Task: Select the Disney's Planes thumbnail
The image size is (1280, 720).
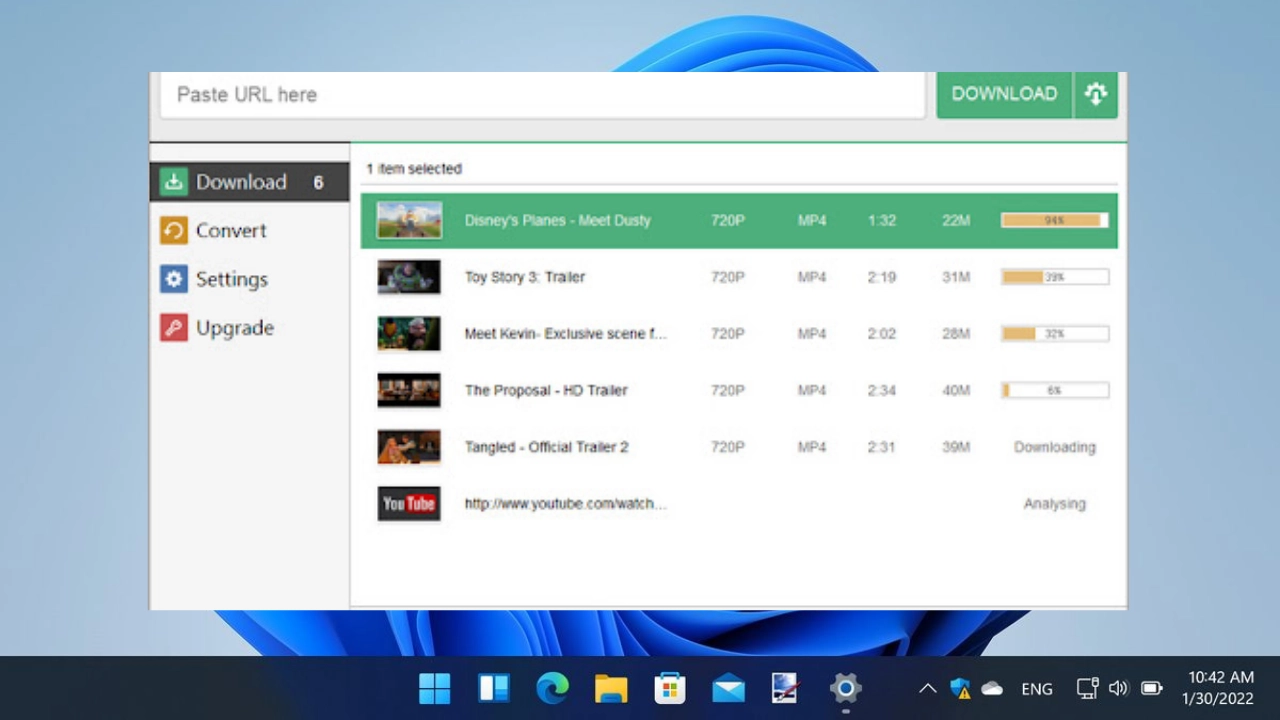Action: point(409,220)
